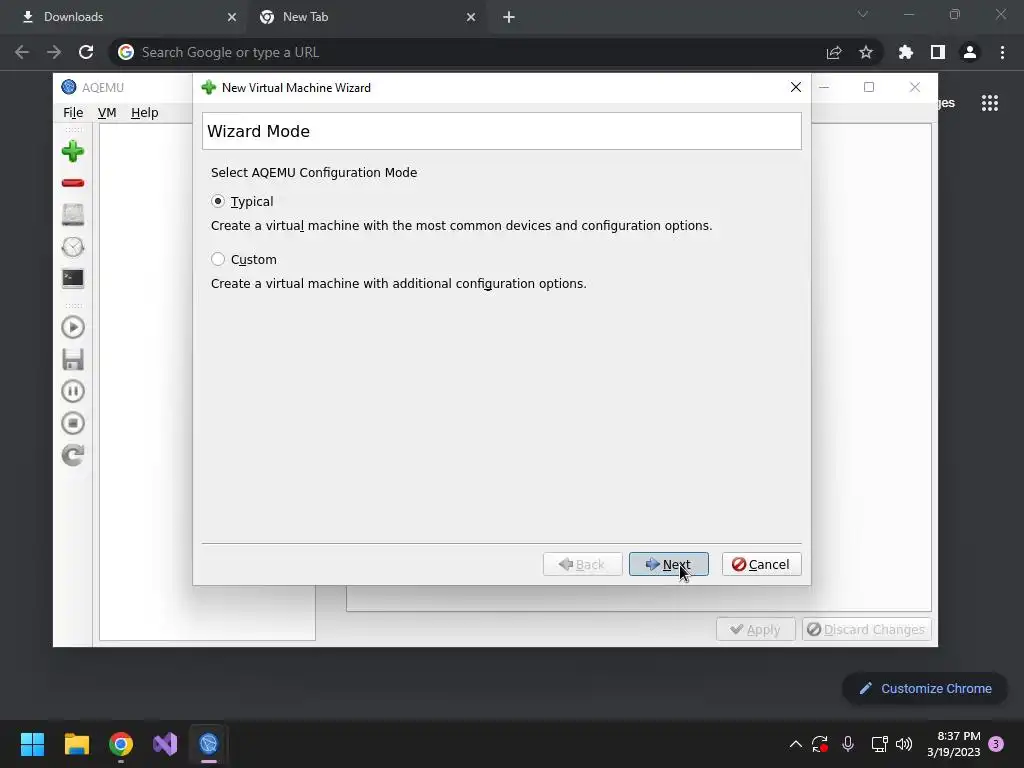Bookmark page with the star icon
Image resolution: width=1024 pixels, height=768 pixels.
coord(866,52)
